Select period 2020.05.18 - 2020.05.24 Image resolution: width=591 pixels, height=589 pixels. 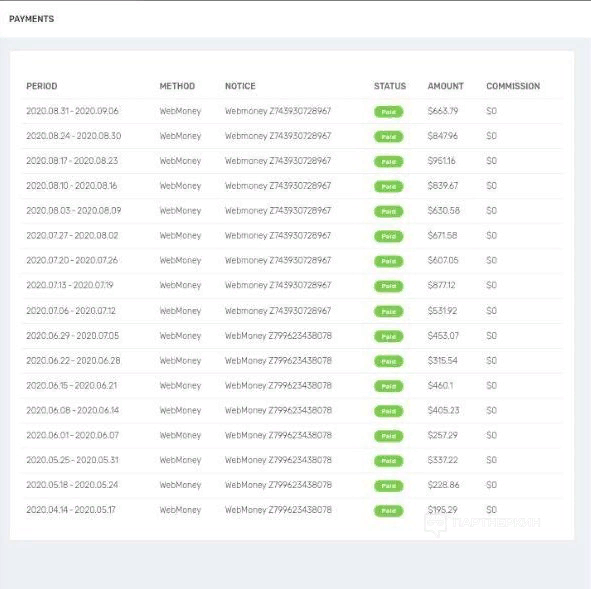[x=72, y=485]
